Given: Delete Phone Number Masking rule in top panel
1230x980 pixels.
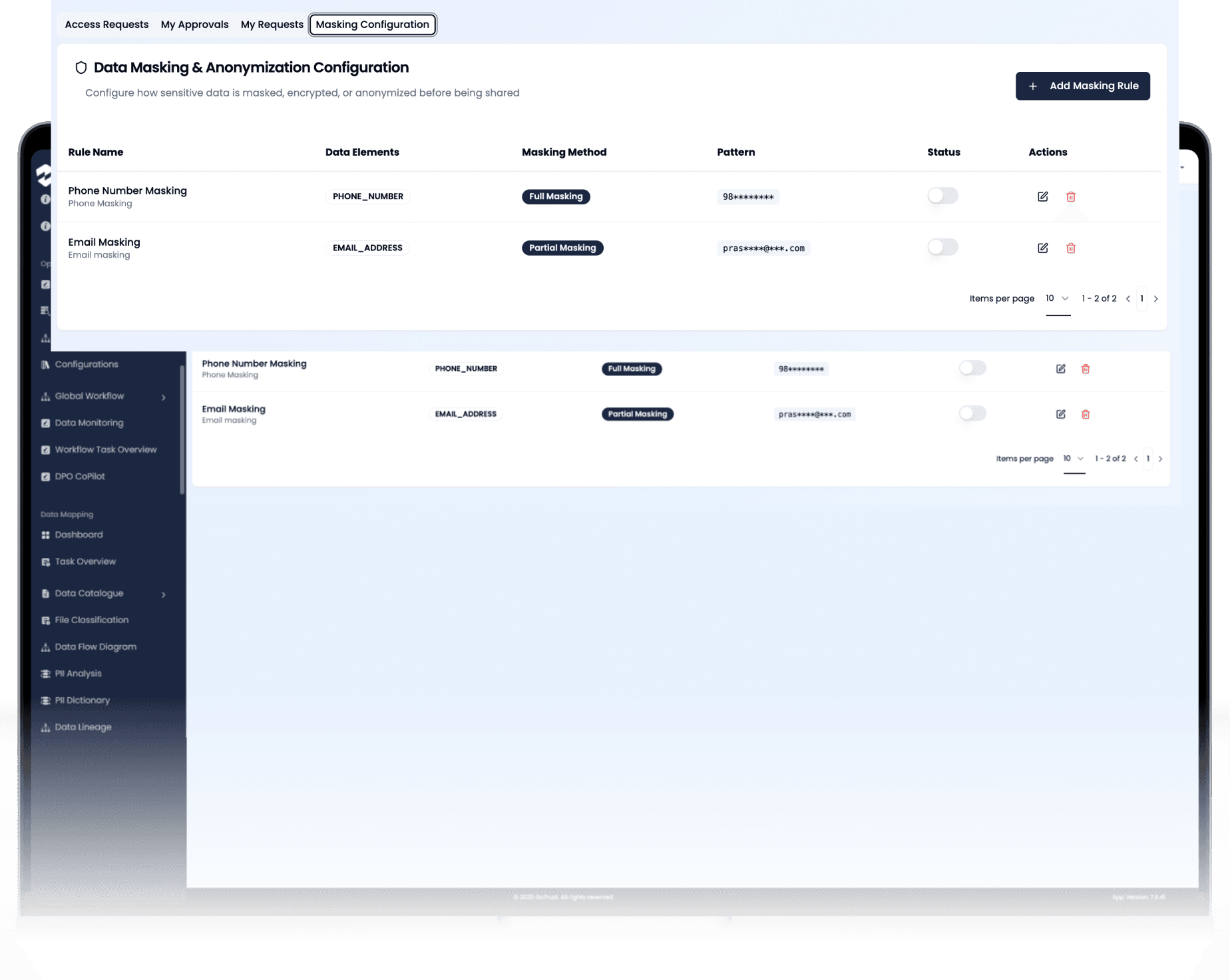Looking at the screenshot, I should point(1070,196).
